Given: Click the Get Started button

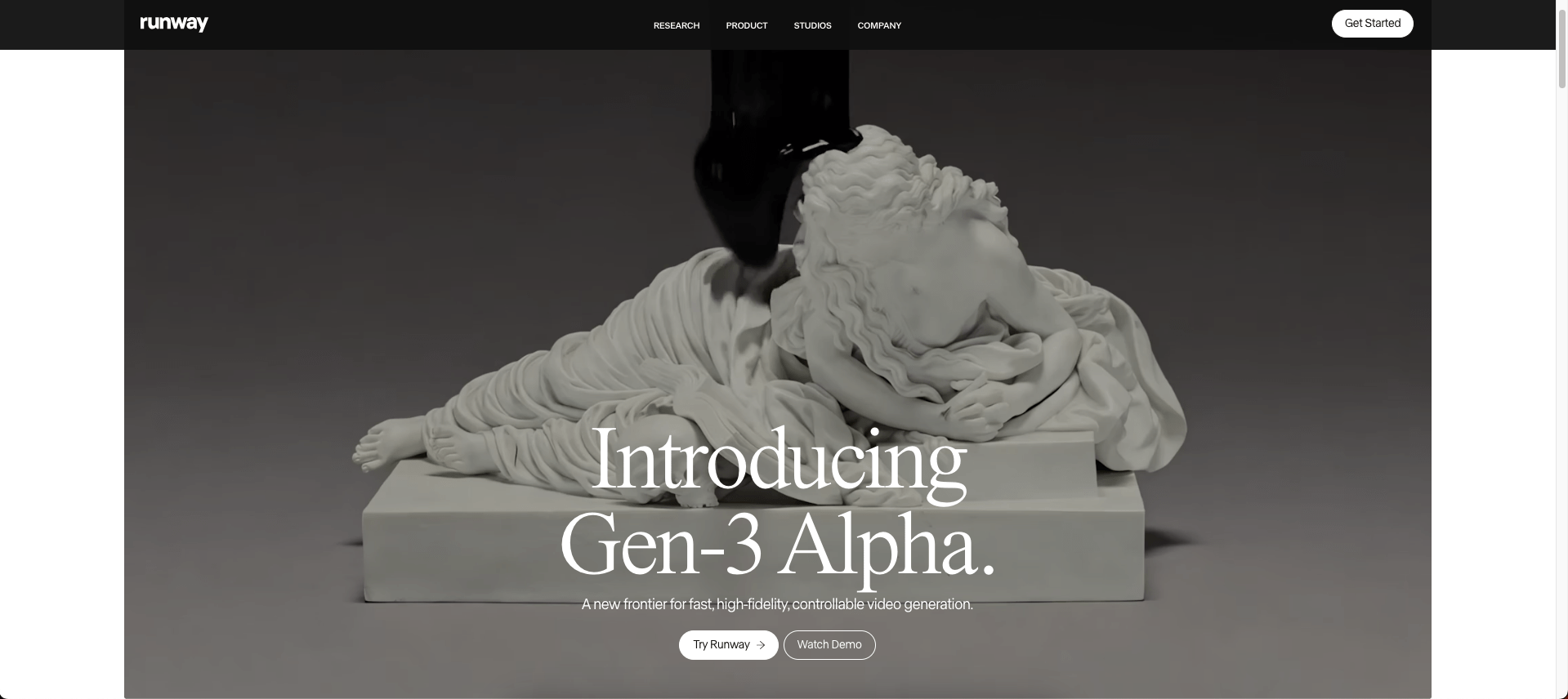Looking at the screenshot, I should pos(1373,24).
